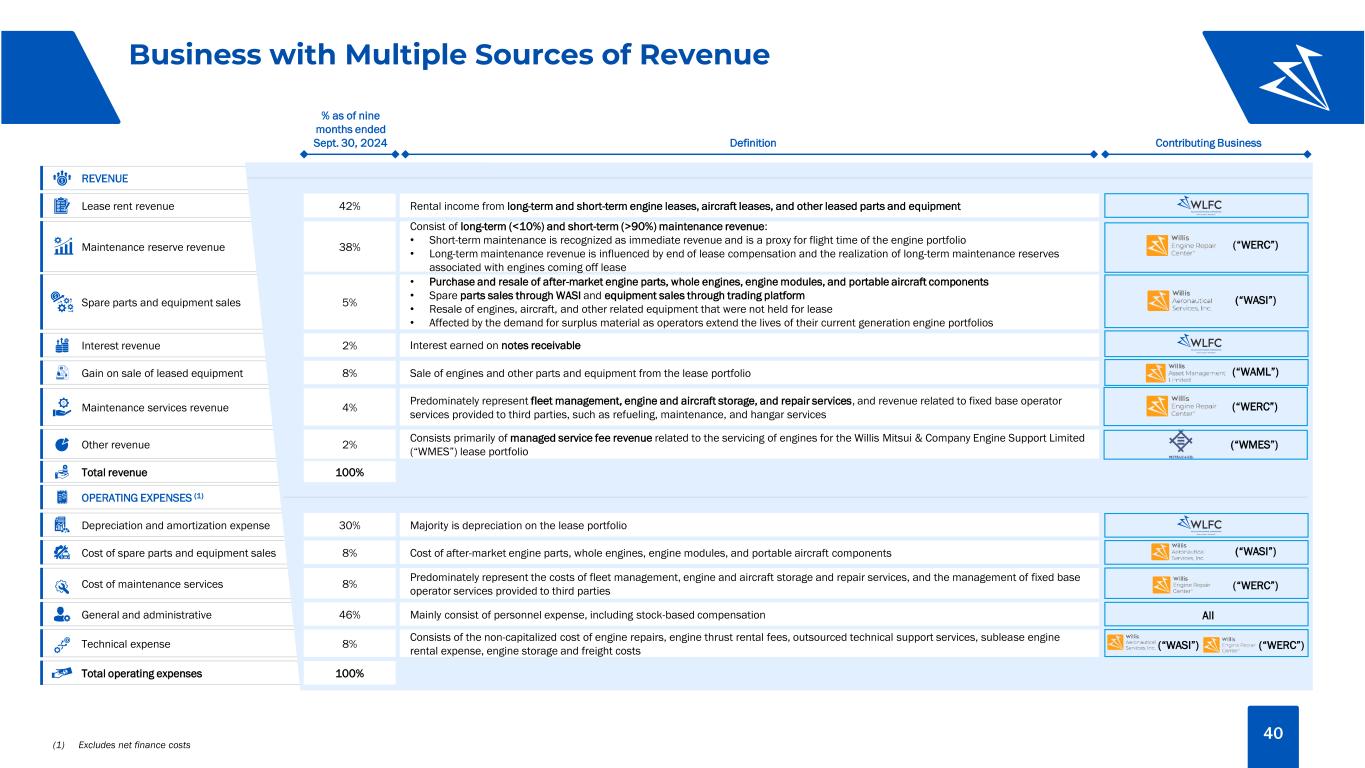Click the Cost of maintenance services icon
The height and width of the screenshot is (768, 1365).
click(63, 584)
